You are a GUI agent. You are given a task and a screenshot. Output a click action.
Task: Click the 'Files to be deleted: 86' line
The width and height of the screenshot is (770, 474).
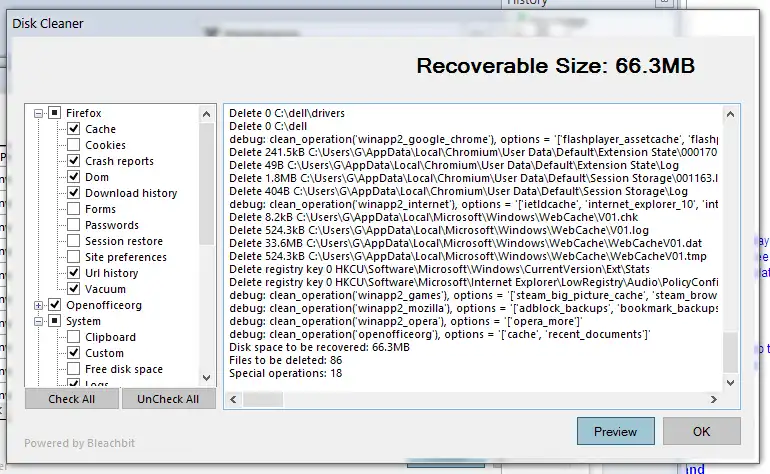[285, 360]
